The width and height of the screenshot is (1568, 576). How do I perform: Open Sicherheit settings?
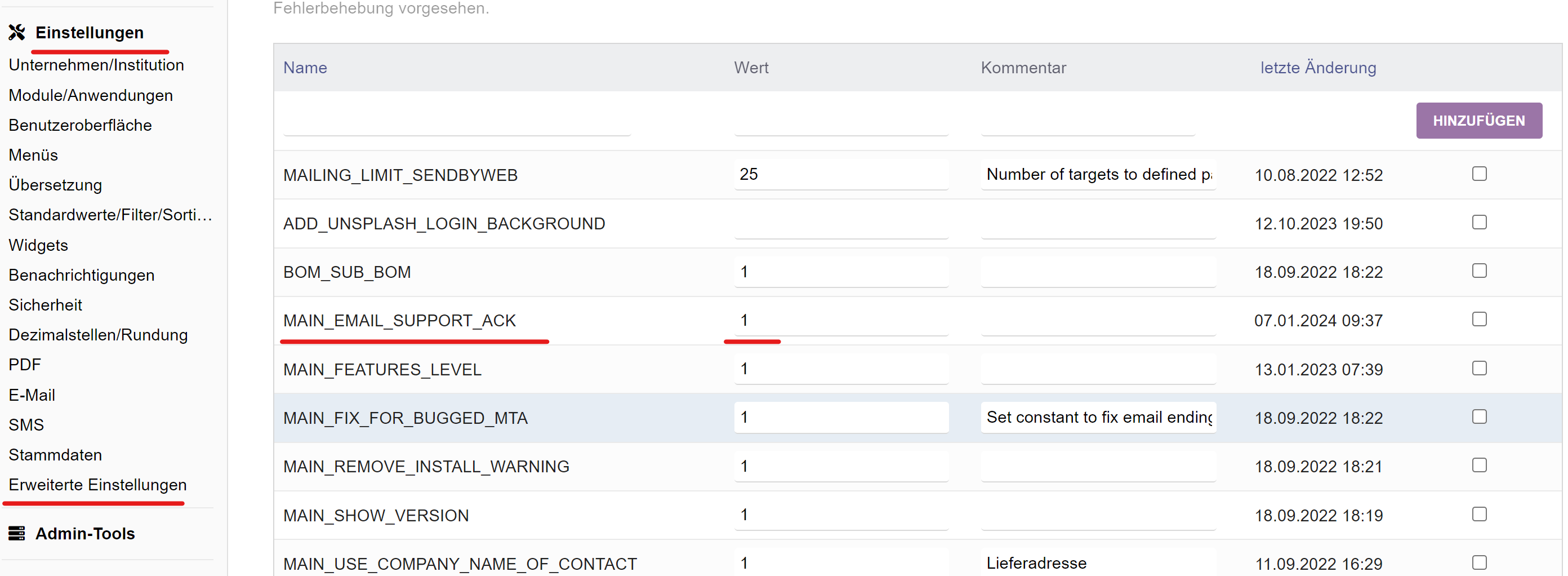[46, 305]
